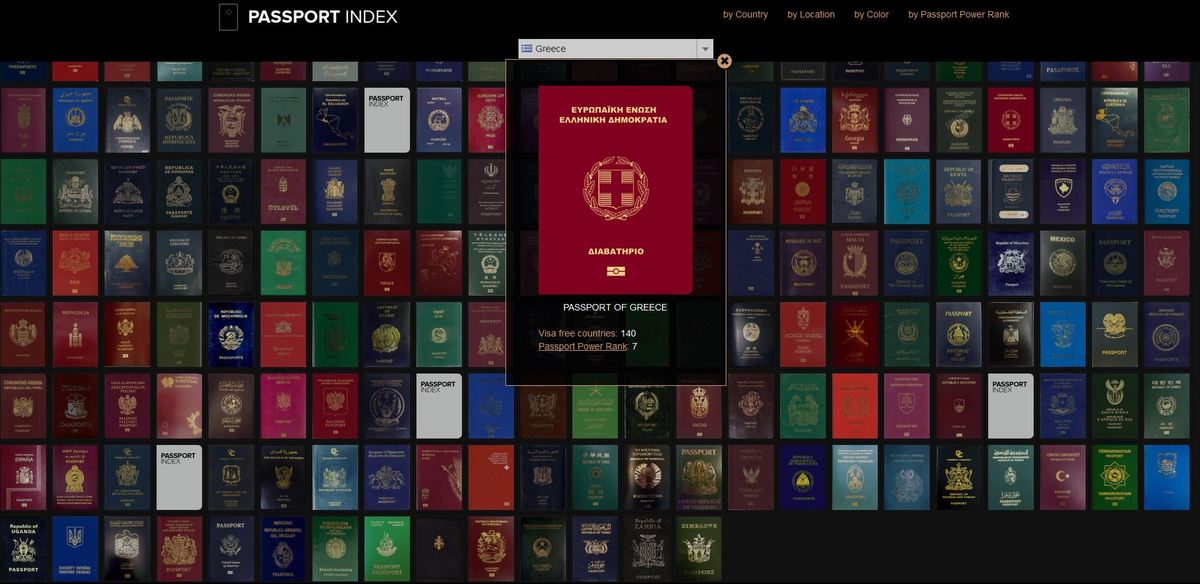Viewport: 1200px width, 584px height.
Task: Open by Passport Power Rank in navigation
Action: 958,14
